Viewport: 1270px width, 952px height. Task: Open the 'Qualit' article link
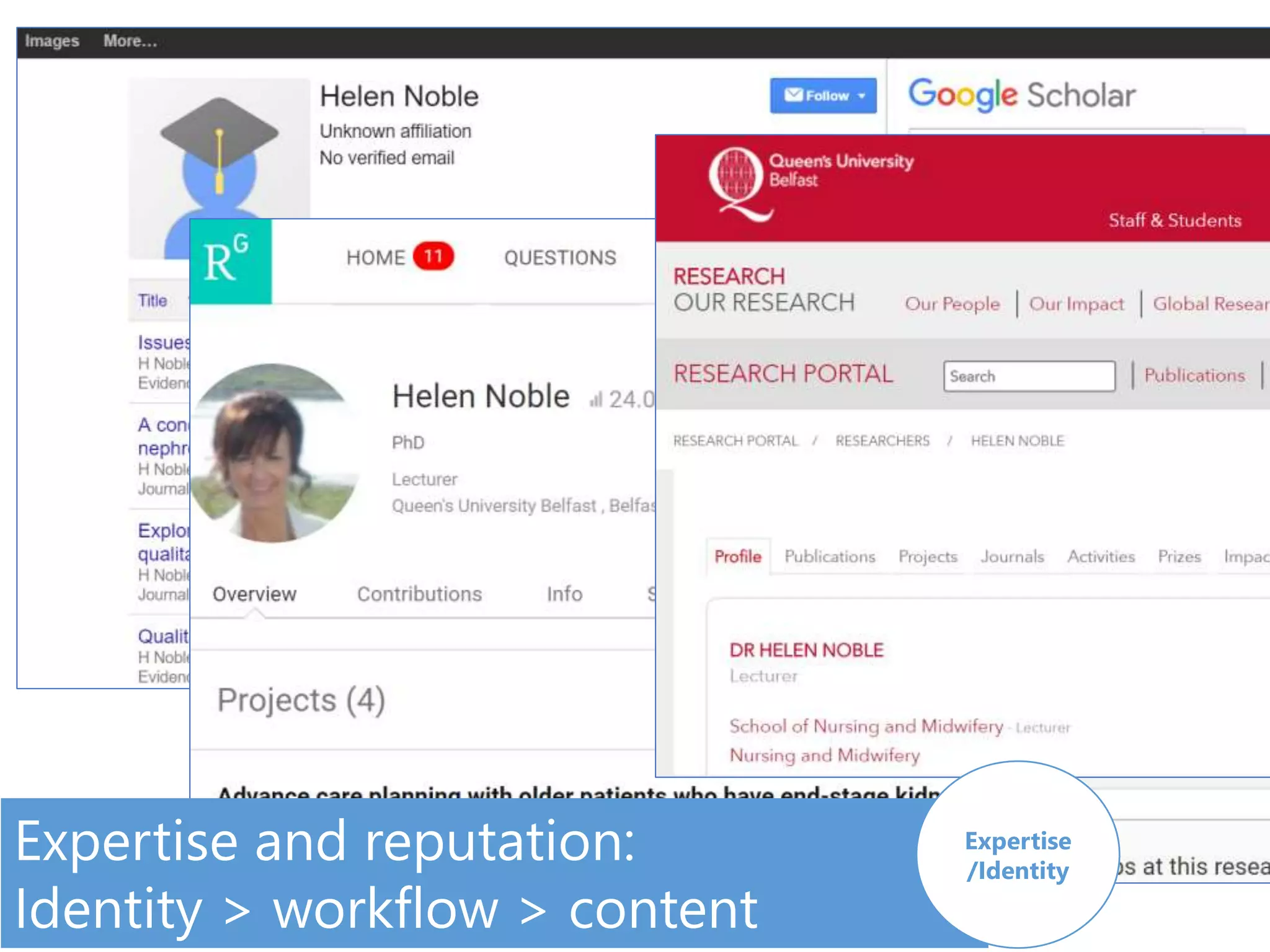pos(164,636)
